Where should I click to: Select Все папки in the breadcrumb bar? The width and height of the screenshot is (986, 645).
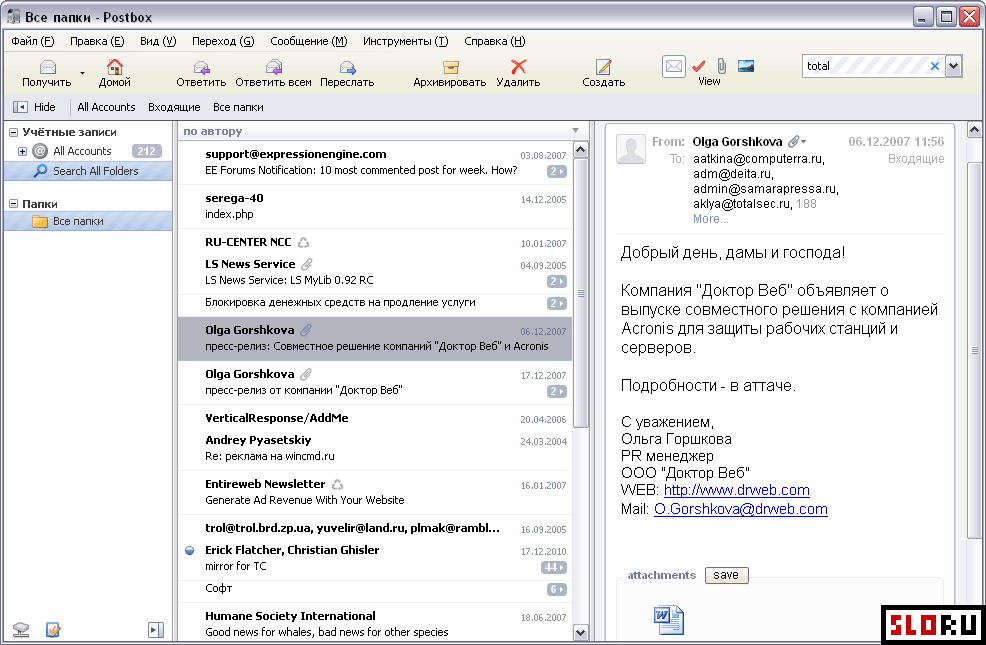pos(238,107)
